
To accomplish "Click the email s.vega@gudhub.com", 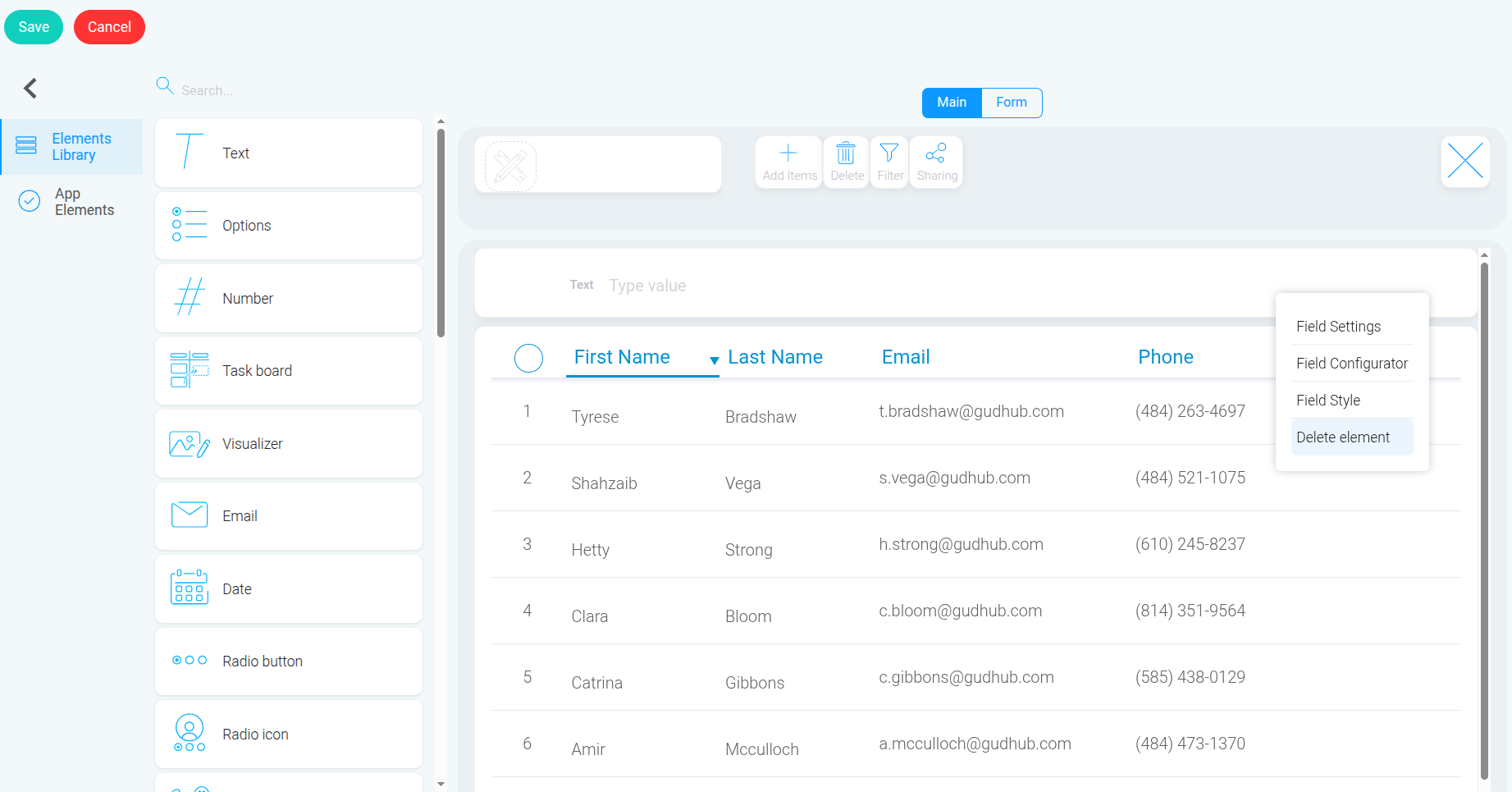I will tap(954, 478).
